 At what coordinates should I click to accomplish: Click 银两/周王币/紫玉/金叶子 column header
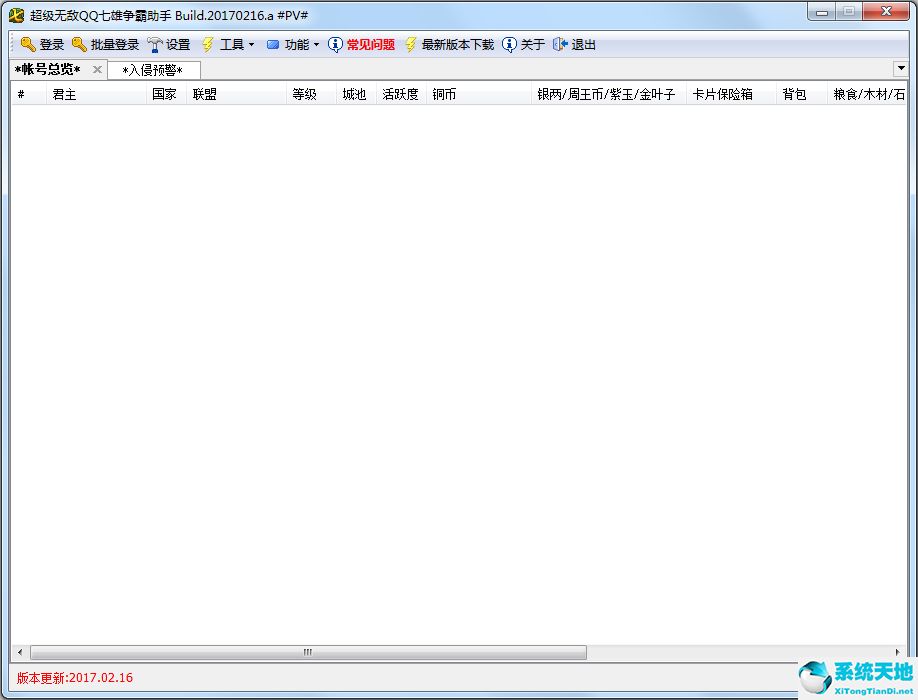(609, 94)
